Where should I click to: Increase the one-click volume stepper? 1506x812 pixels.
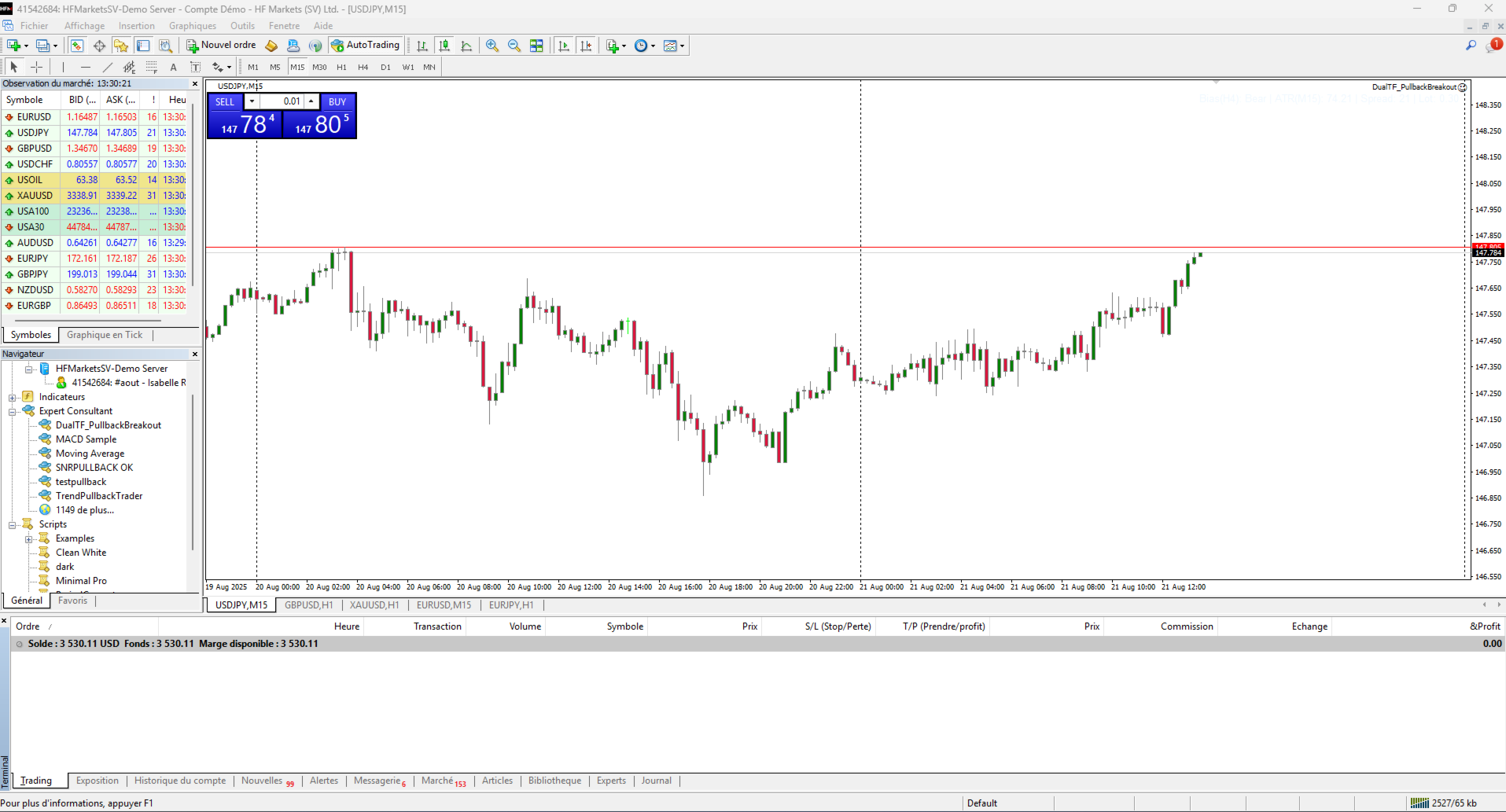point(311,101)
